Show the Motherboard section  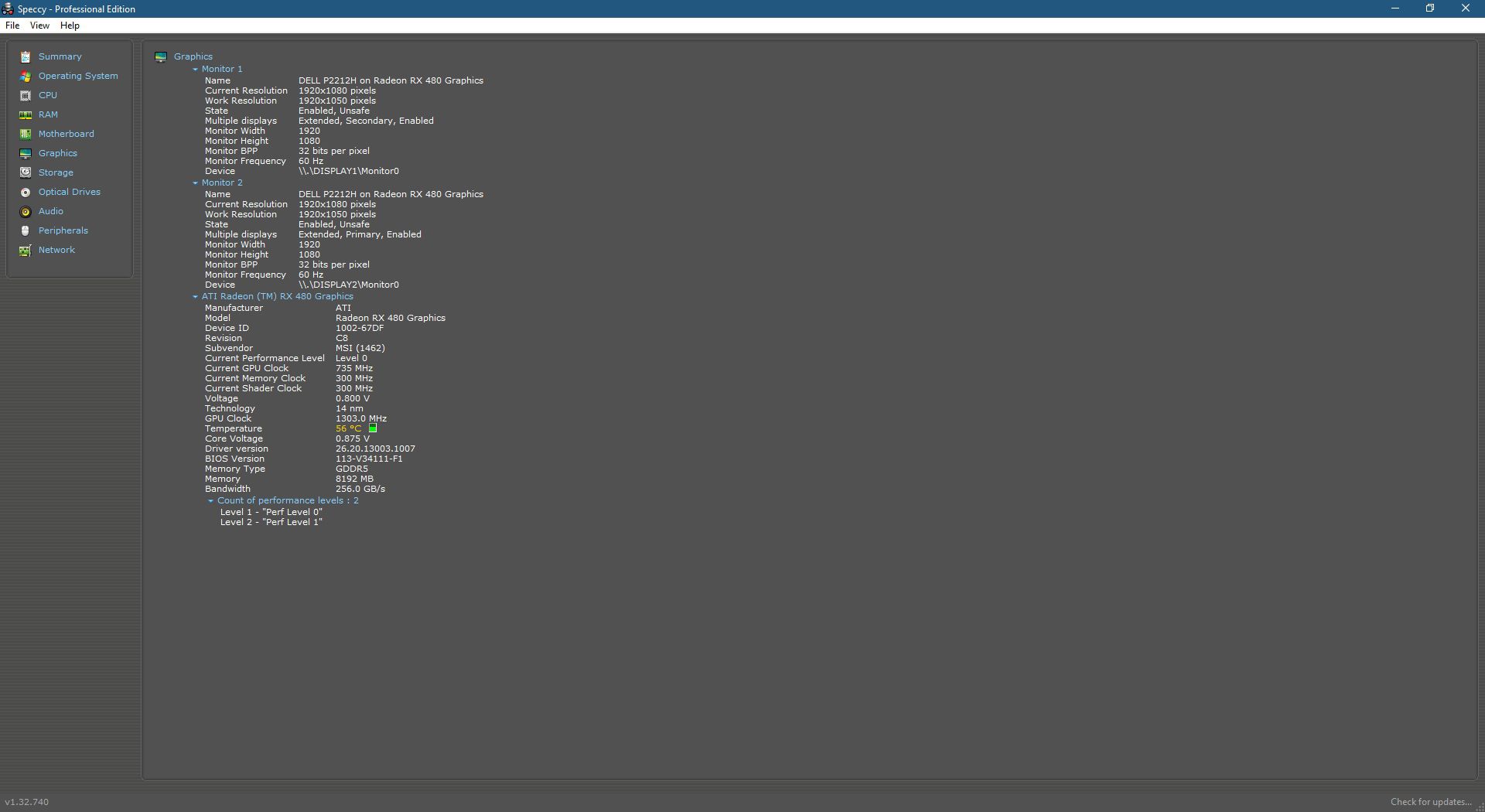[67, 134]
